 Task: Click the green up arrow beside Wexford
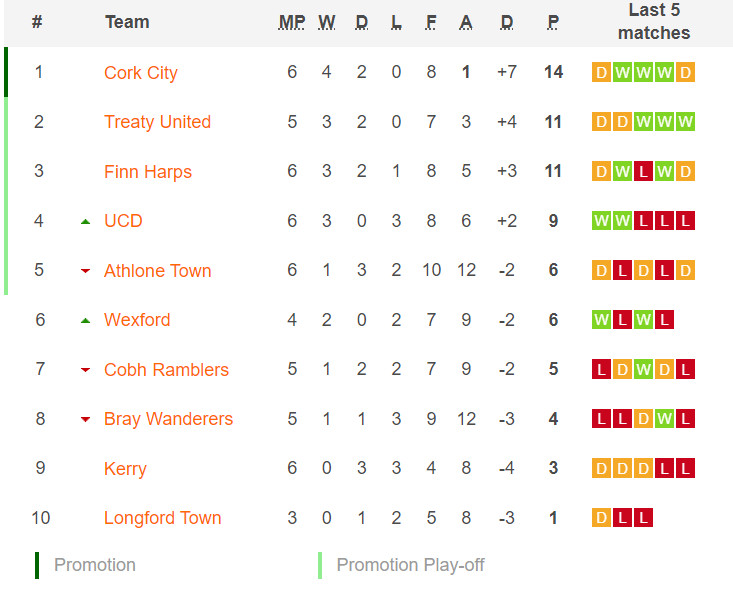tap(85, 321)
